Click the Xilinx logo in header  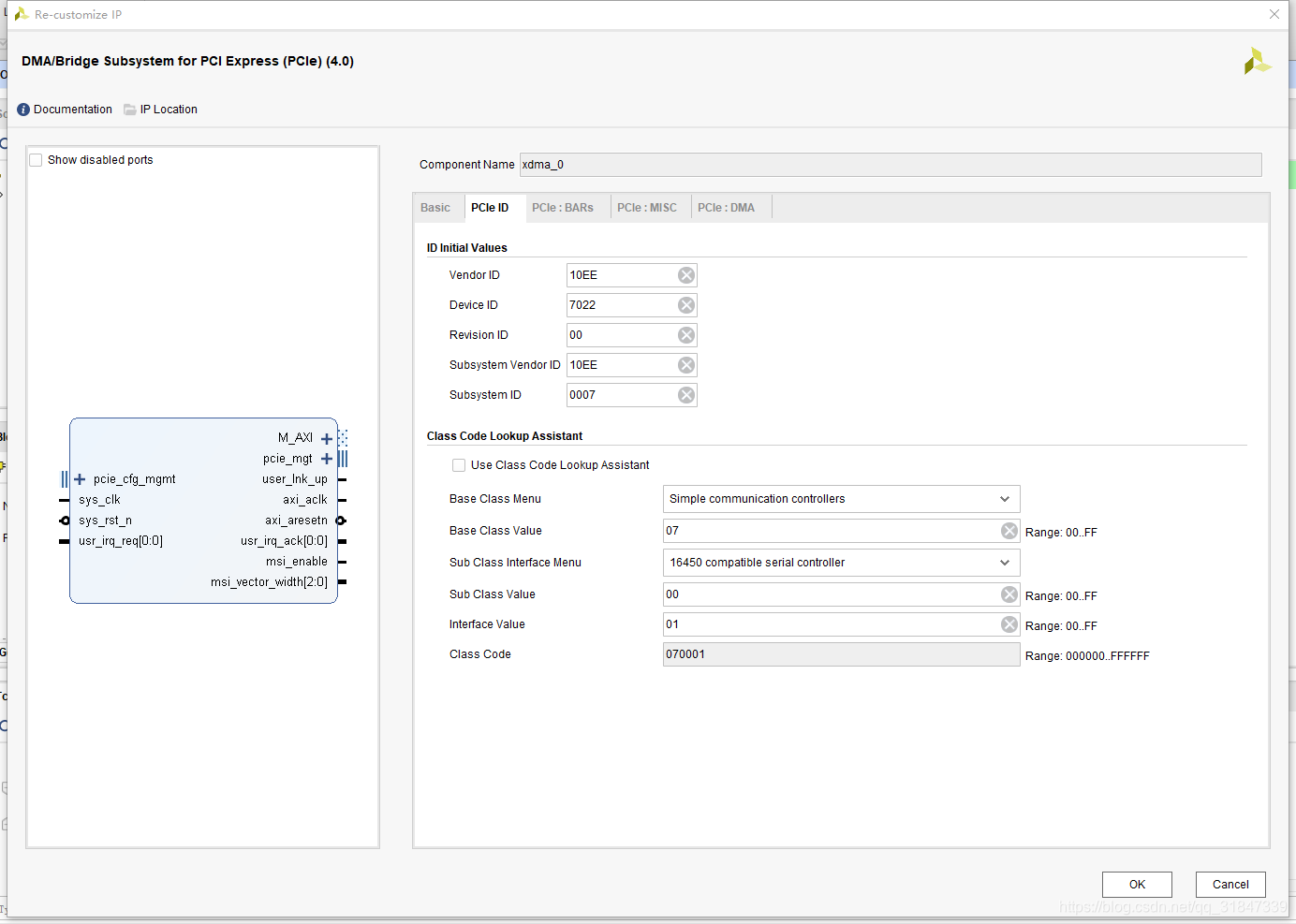[1257, 62]
